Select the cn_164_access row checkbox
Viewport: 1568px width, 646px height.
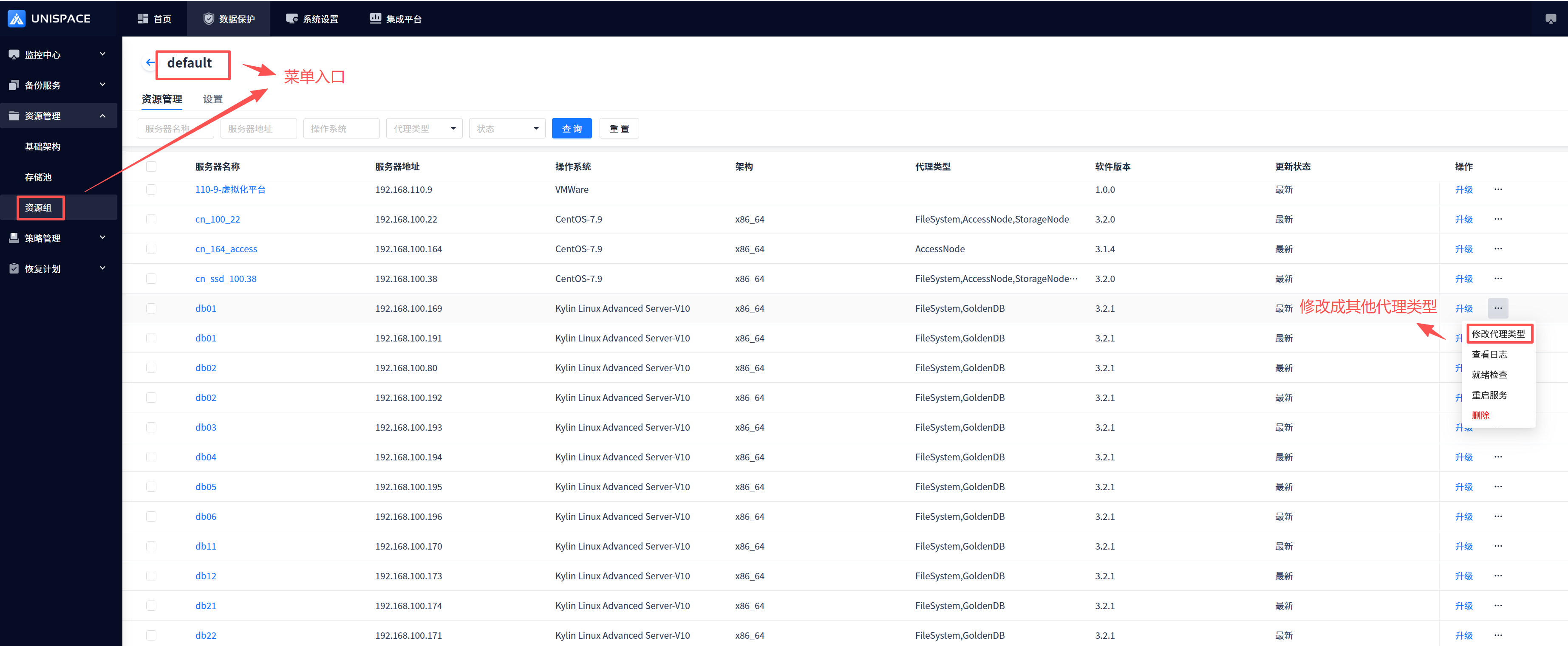tap(152, 249)
